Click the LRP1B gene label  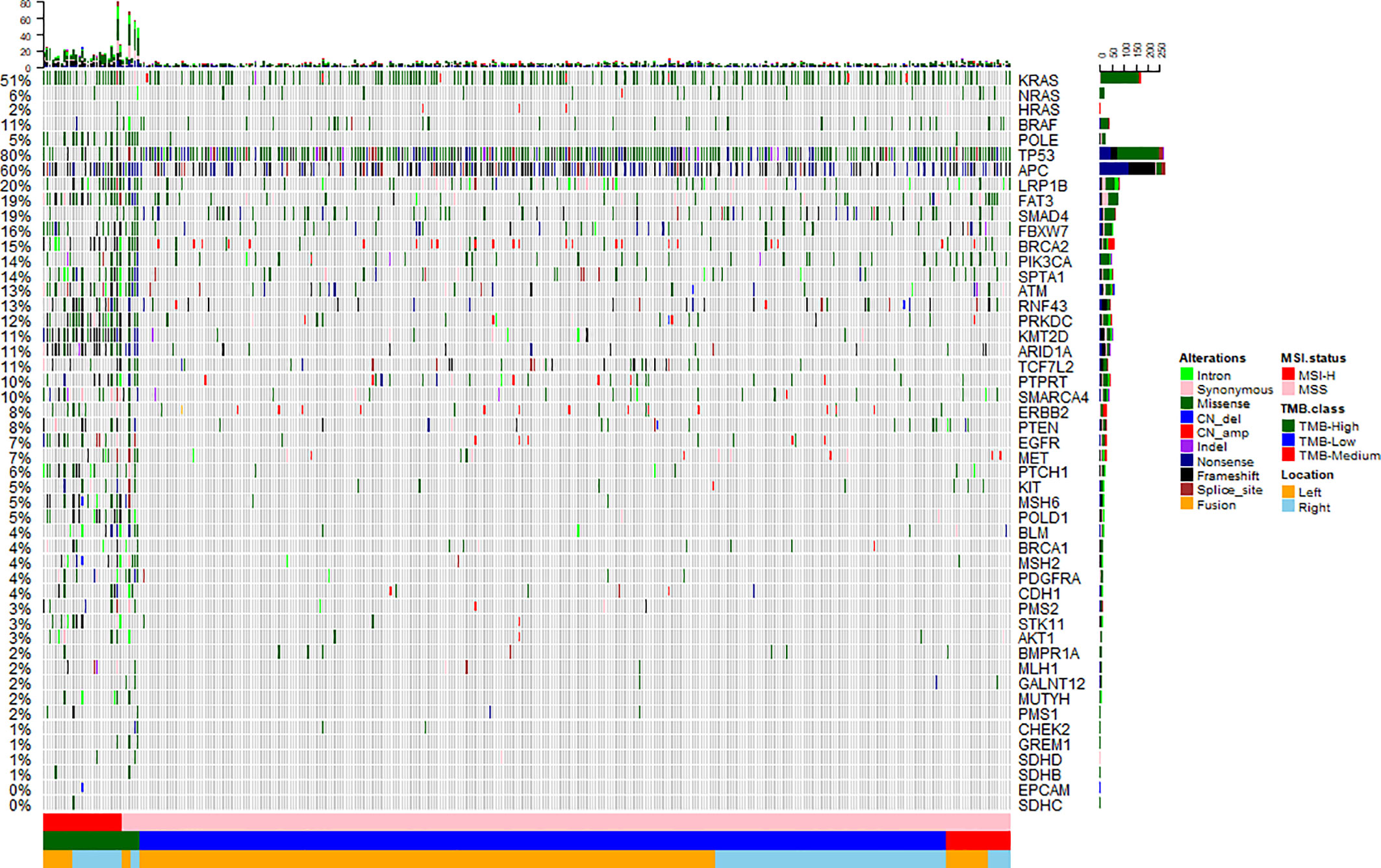coord(1043,186)
